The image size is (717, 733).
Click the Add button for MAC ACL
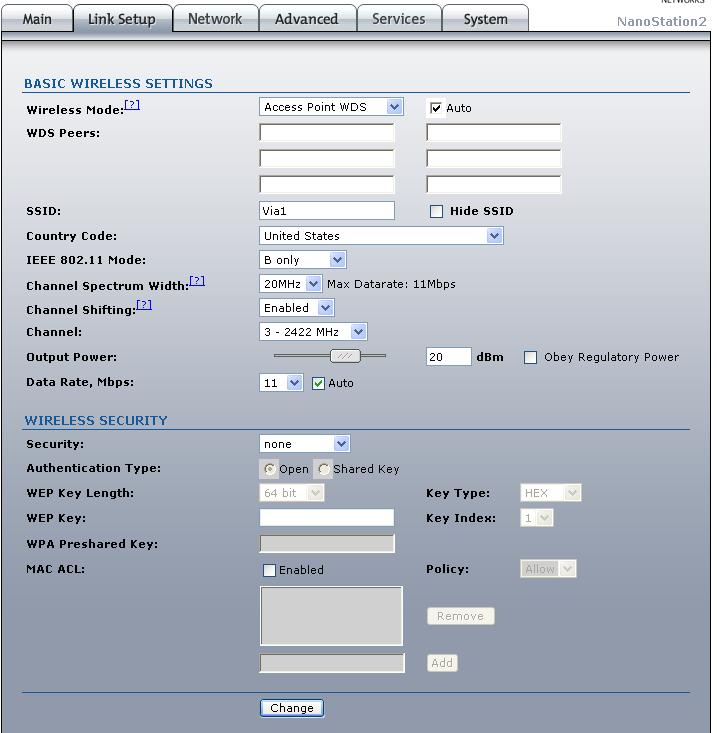click(x=442, y=663)
